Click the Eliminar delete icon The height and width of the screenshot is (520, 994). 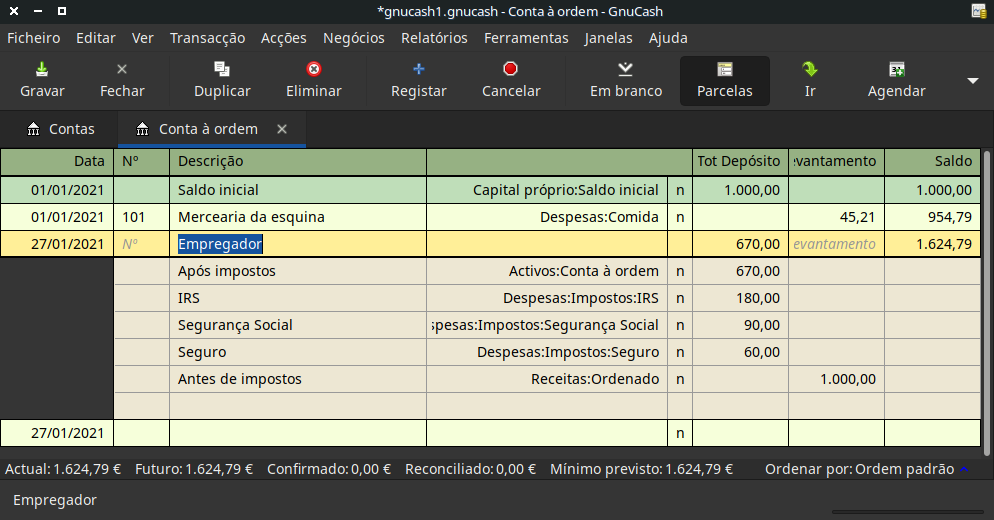point(314,70)
